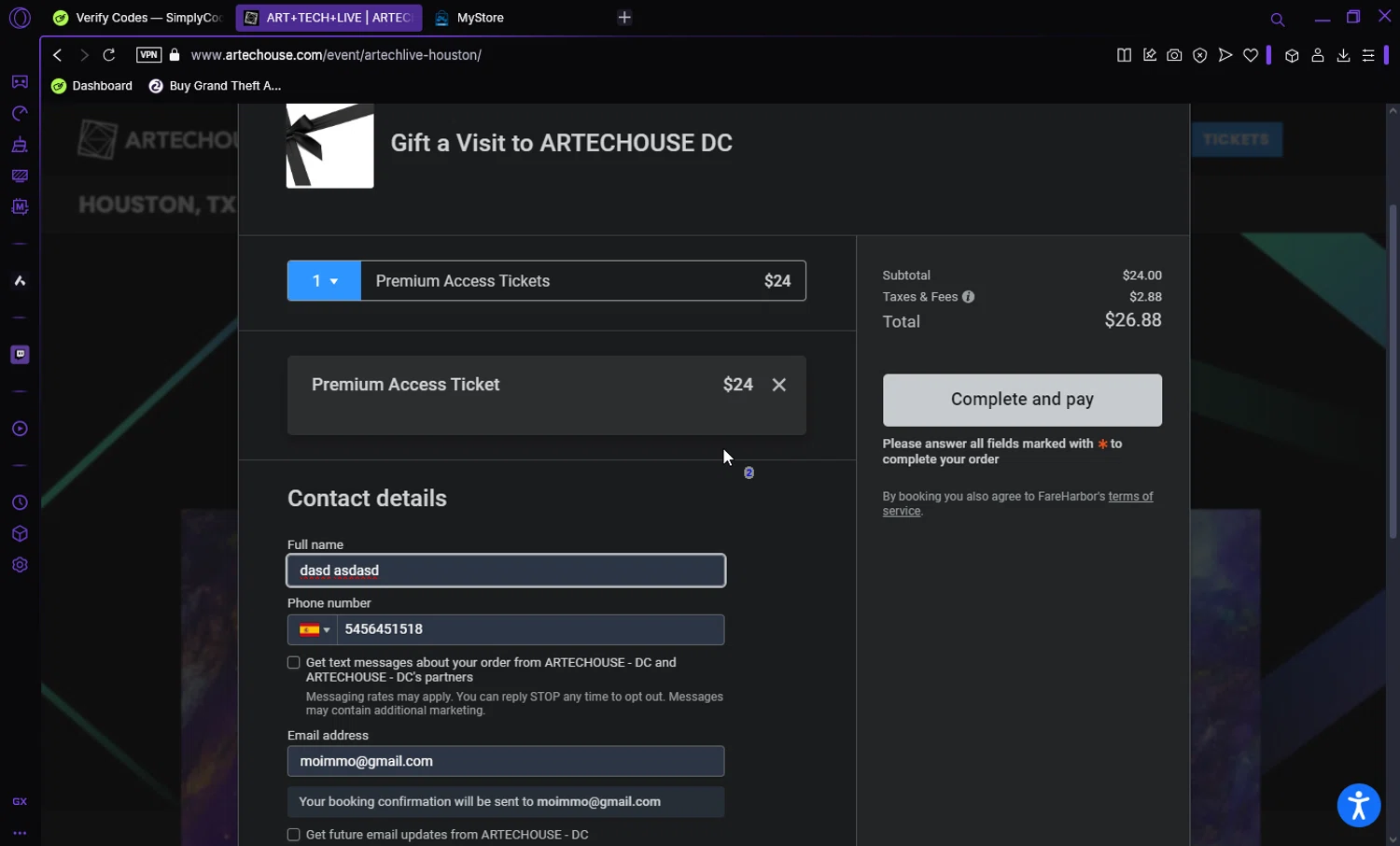The height and width of the screenshot is (846, 1400).
Task: Click the VPN badge in address bar
Action: tap(148, 55)
